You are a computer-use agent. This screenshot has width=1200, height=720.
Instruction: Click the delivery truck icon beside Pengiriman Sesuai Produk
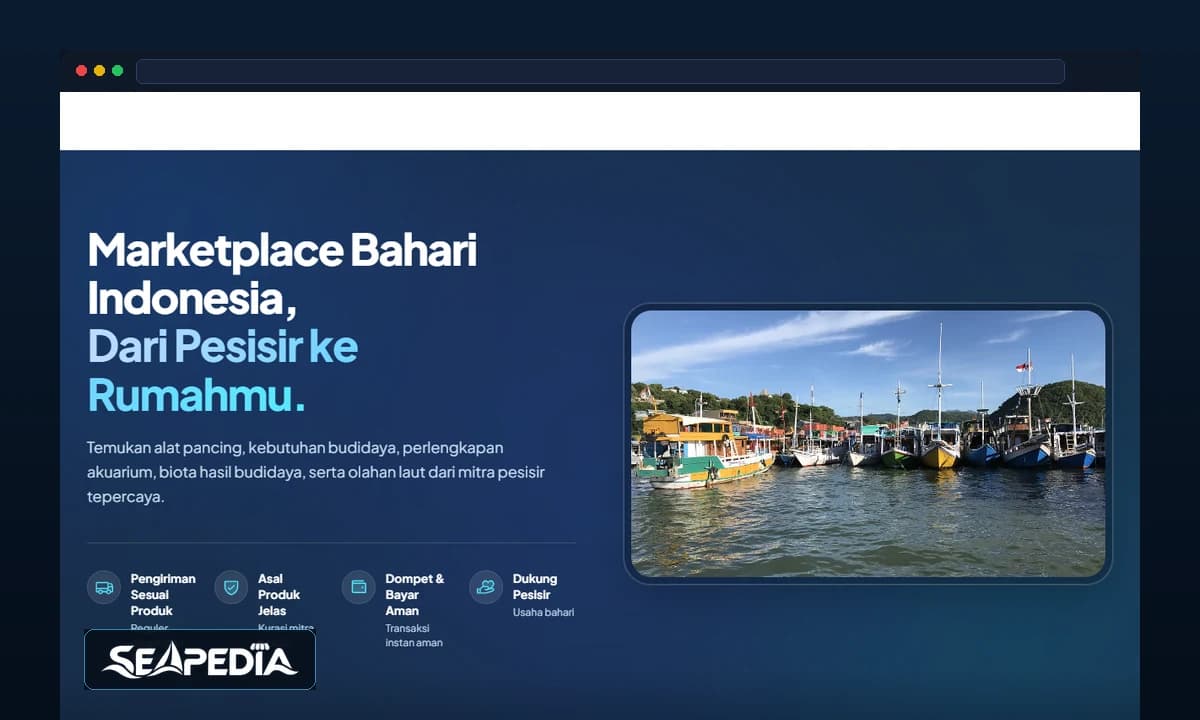click(104, 587)
